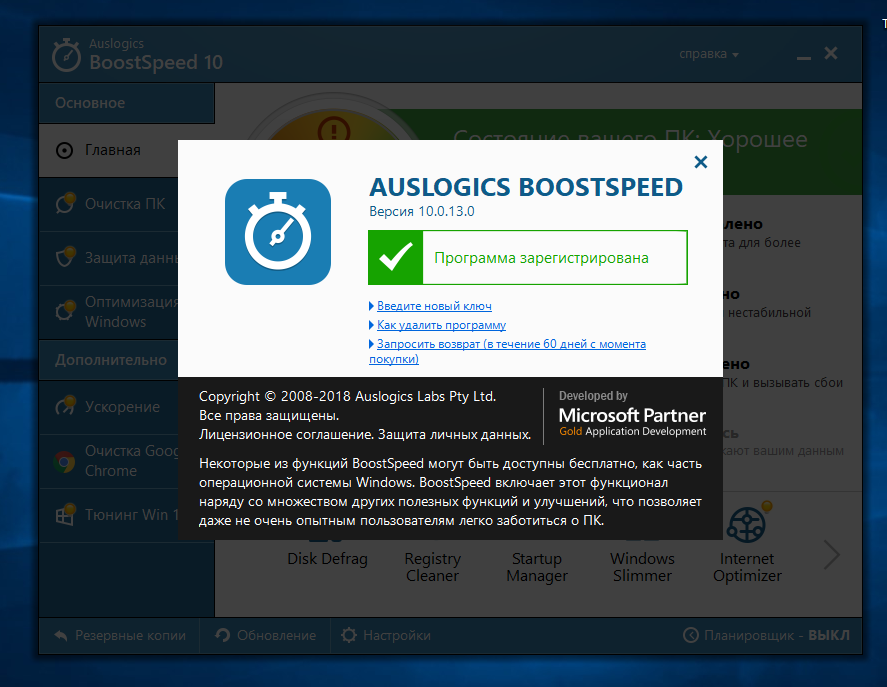Click the clock icon beside 'Планировщик'
The image size is (887, 687).
click(691, 636)
